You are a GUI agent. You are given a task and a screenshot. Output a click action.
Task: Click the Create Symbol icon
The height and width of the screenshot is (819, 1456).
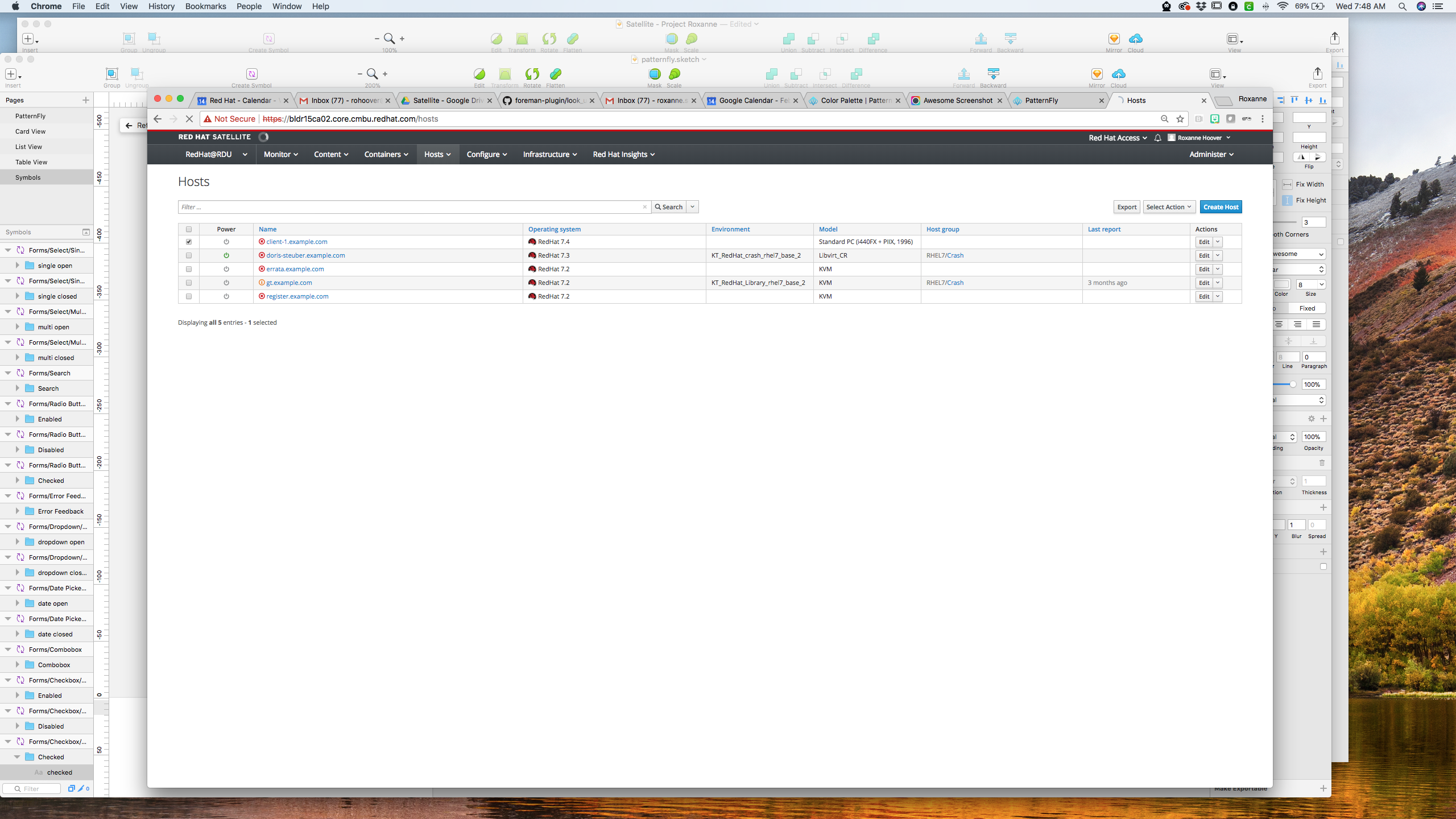(x=252, y=74)
